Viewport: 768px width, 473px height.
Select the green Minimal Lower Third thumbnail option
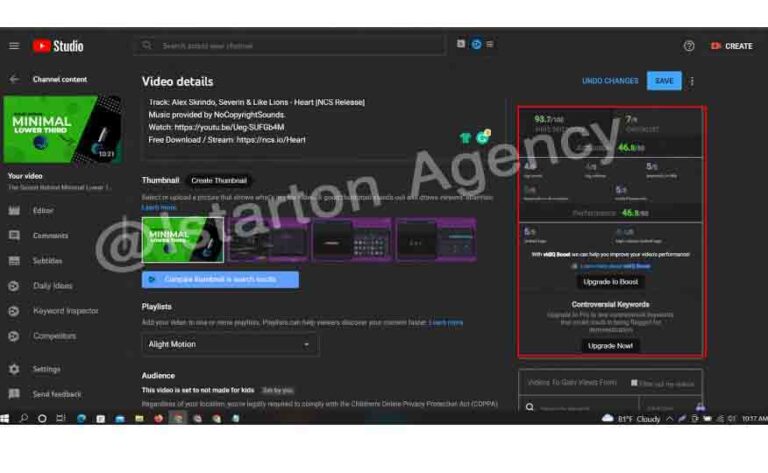coord(183,240)
